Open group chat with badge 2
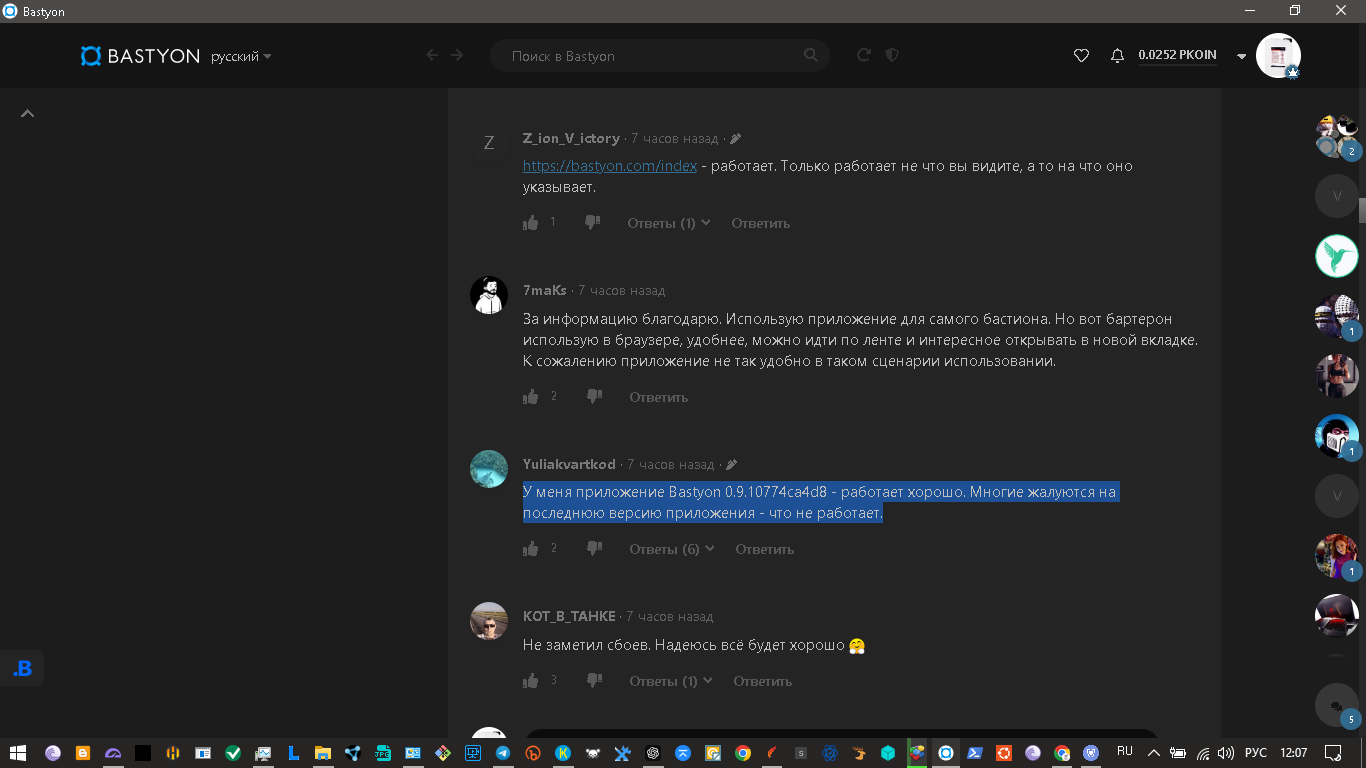Screen dimensions: 1366x768 pyautogui.click(x=1336, y=137)
